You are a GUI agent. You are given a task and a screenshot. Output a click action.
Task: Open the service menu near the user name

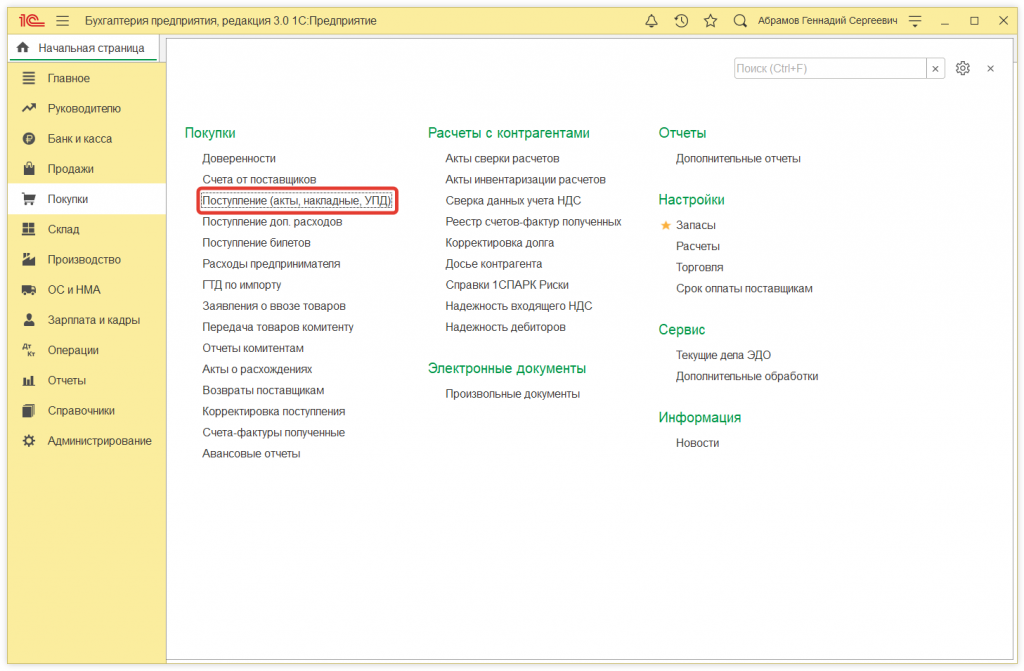point(914,19)
